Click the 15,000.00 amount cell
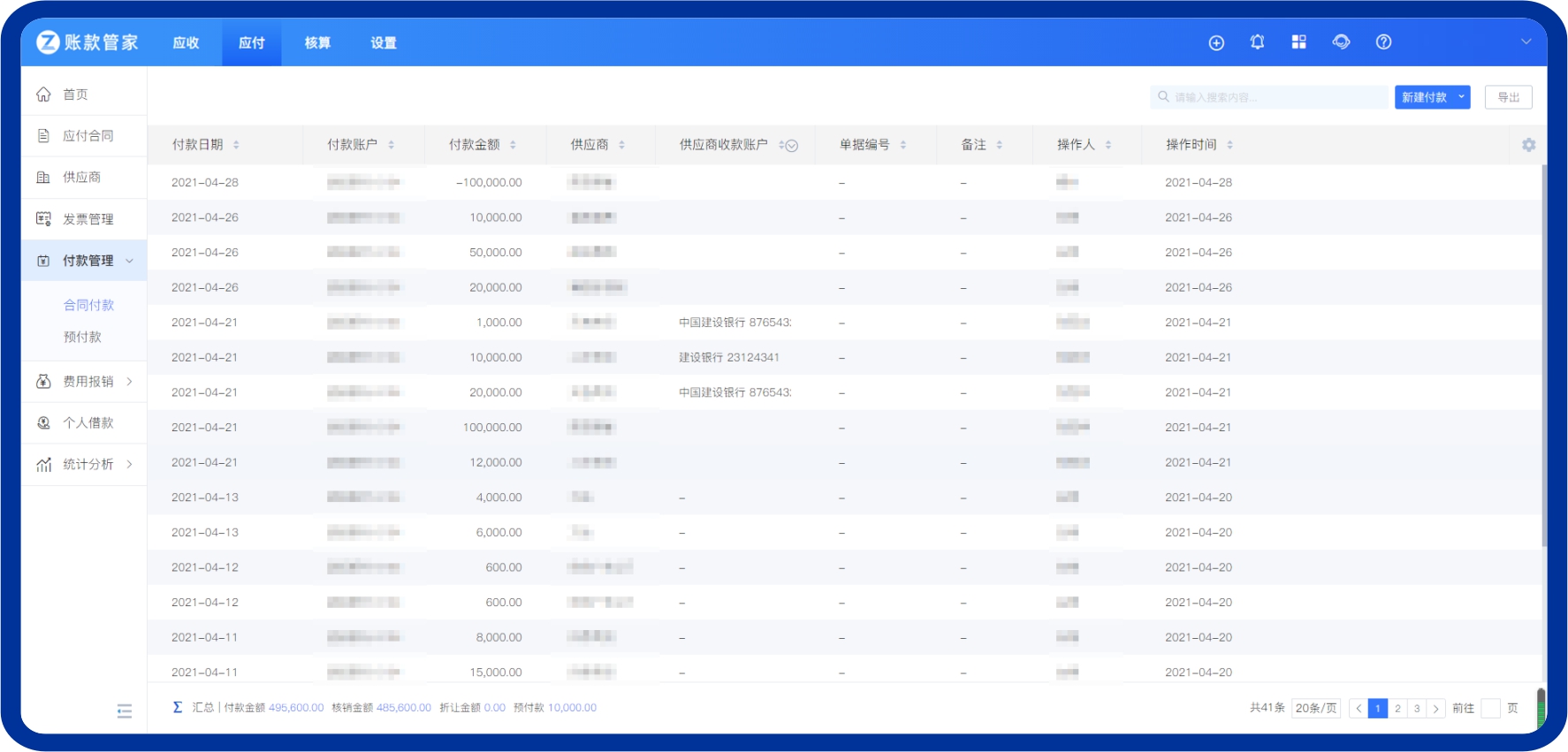Viewport: 1568px width, 752px height. [x=495, y=672]
